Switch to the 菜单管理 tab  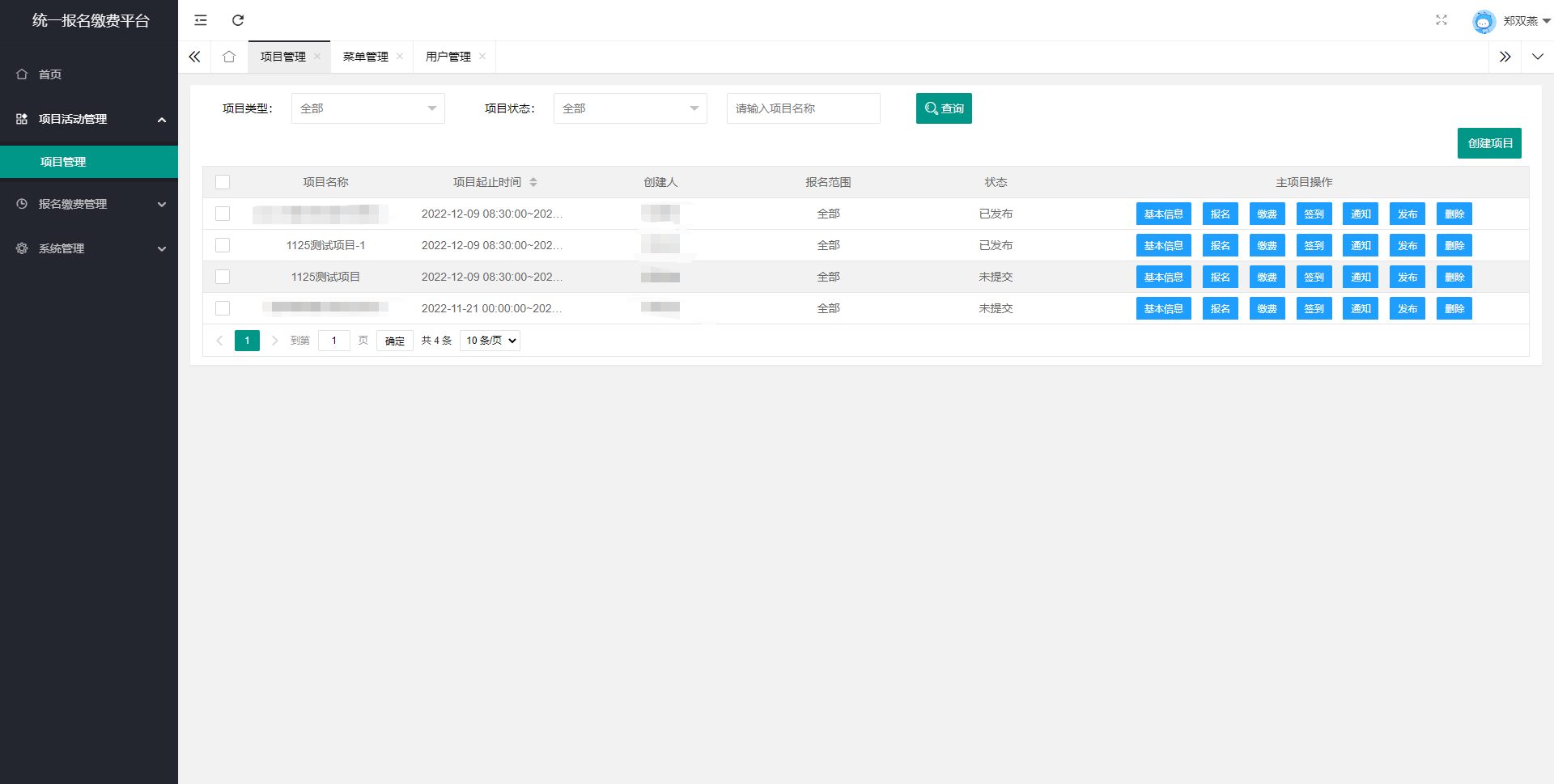point(366,57)
